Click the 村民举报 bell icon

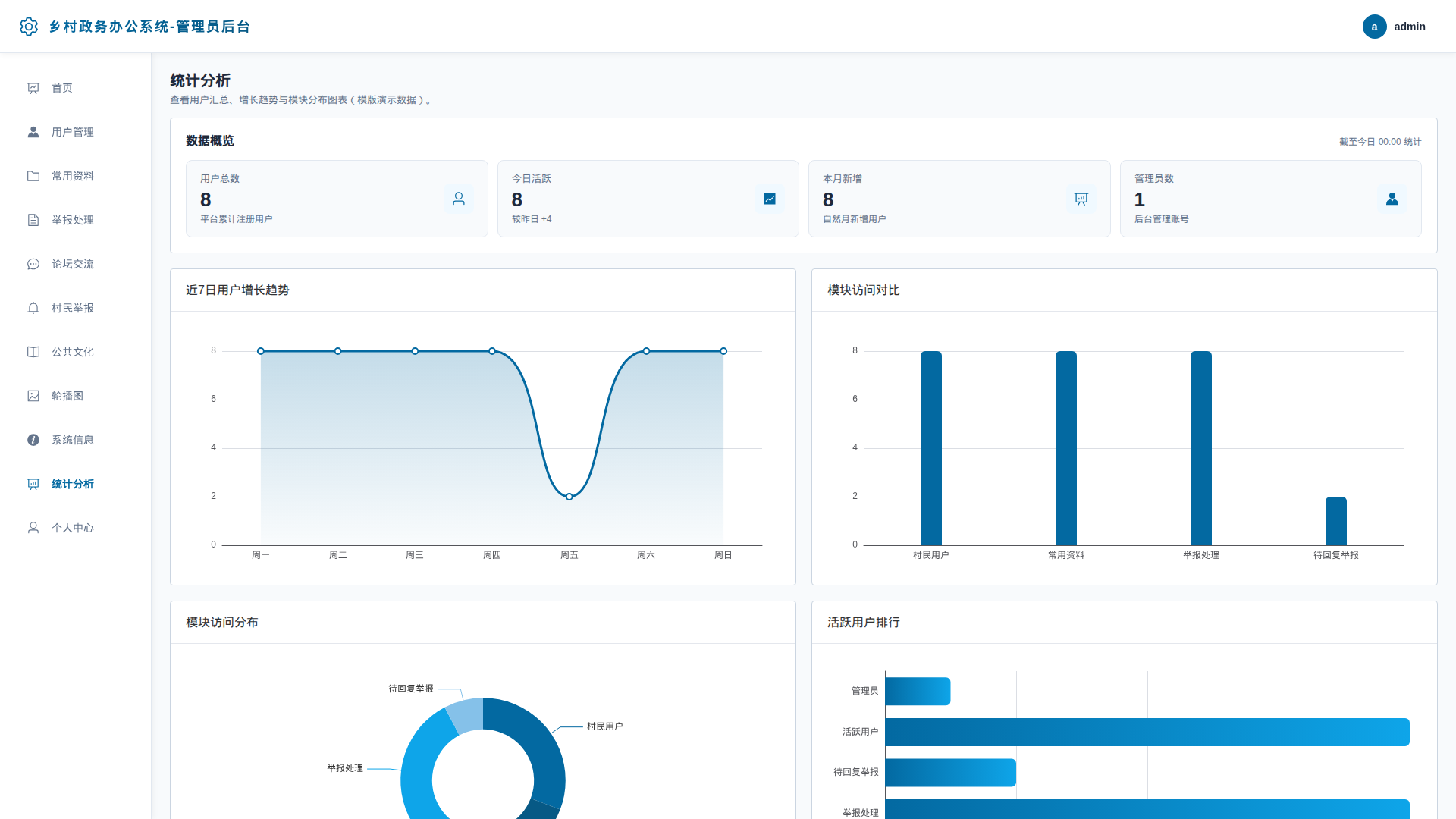pos(33,308)
